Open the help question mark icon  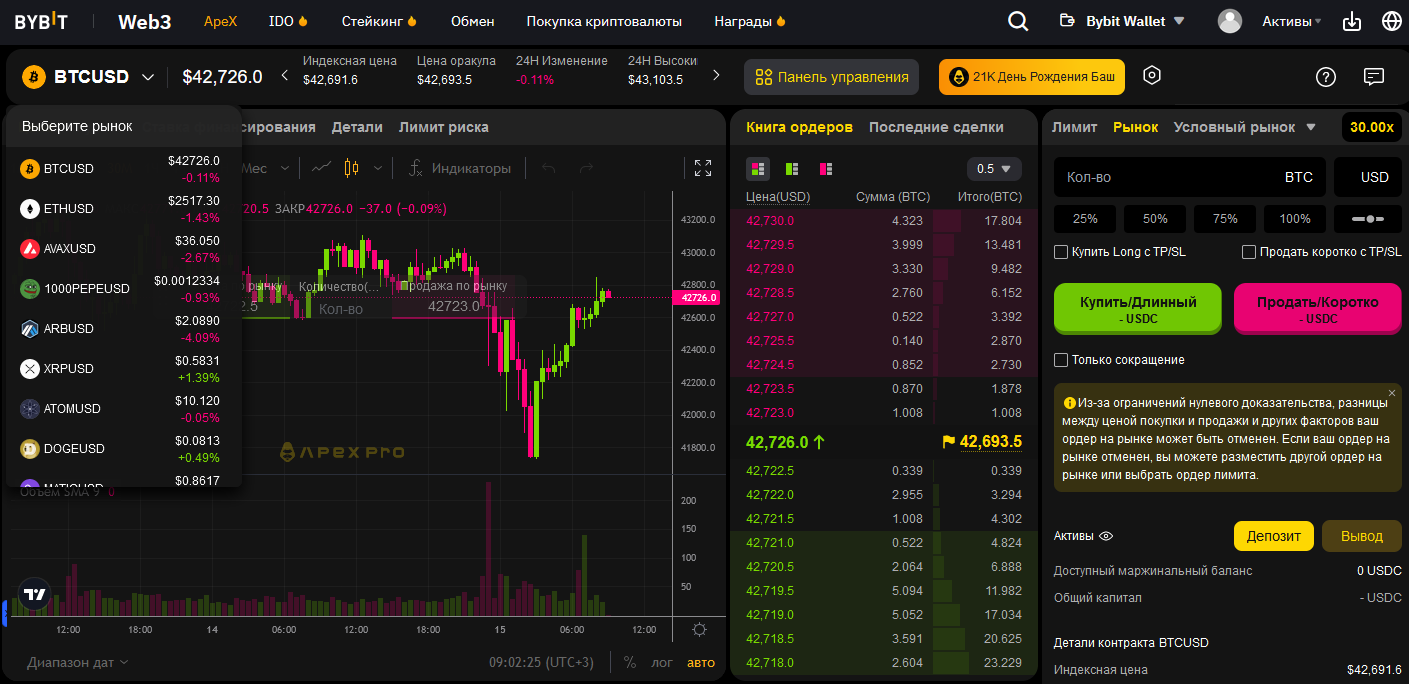[x=1326, y=77]
